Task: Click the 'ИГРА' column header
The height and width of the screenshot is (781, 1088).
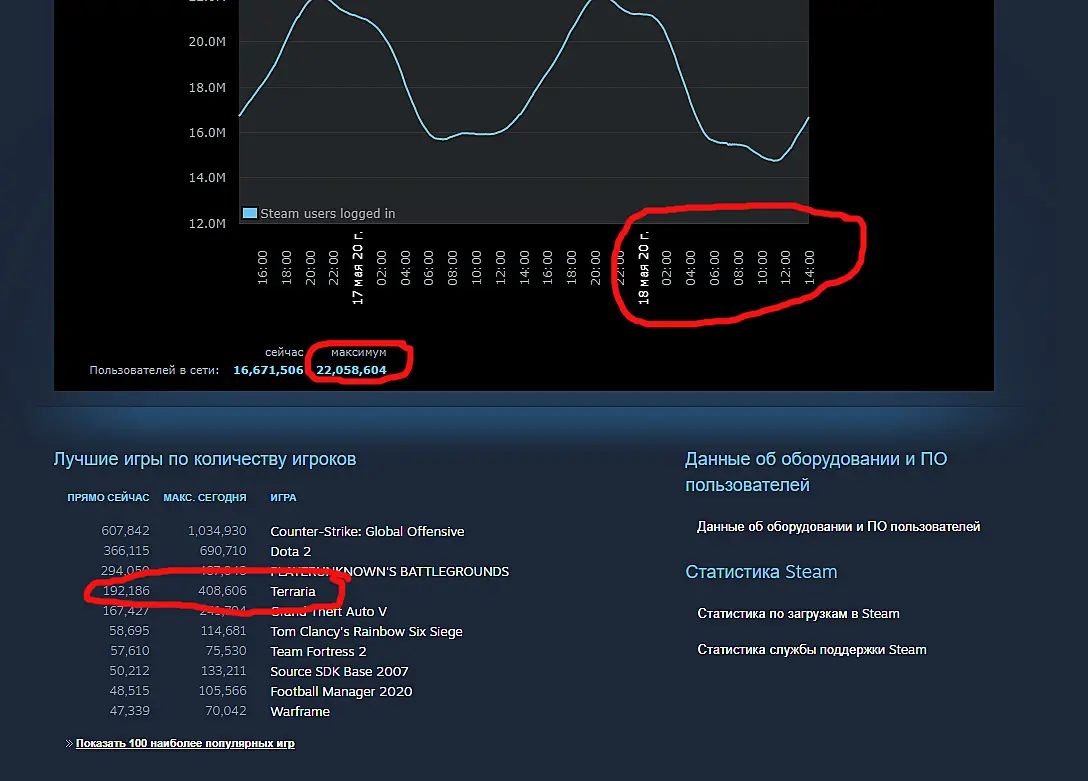Action: 283,497
